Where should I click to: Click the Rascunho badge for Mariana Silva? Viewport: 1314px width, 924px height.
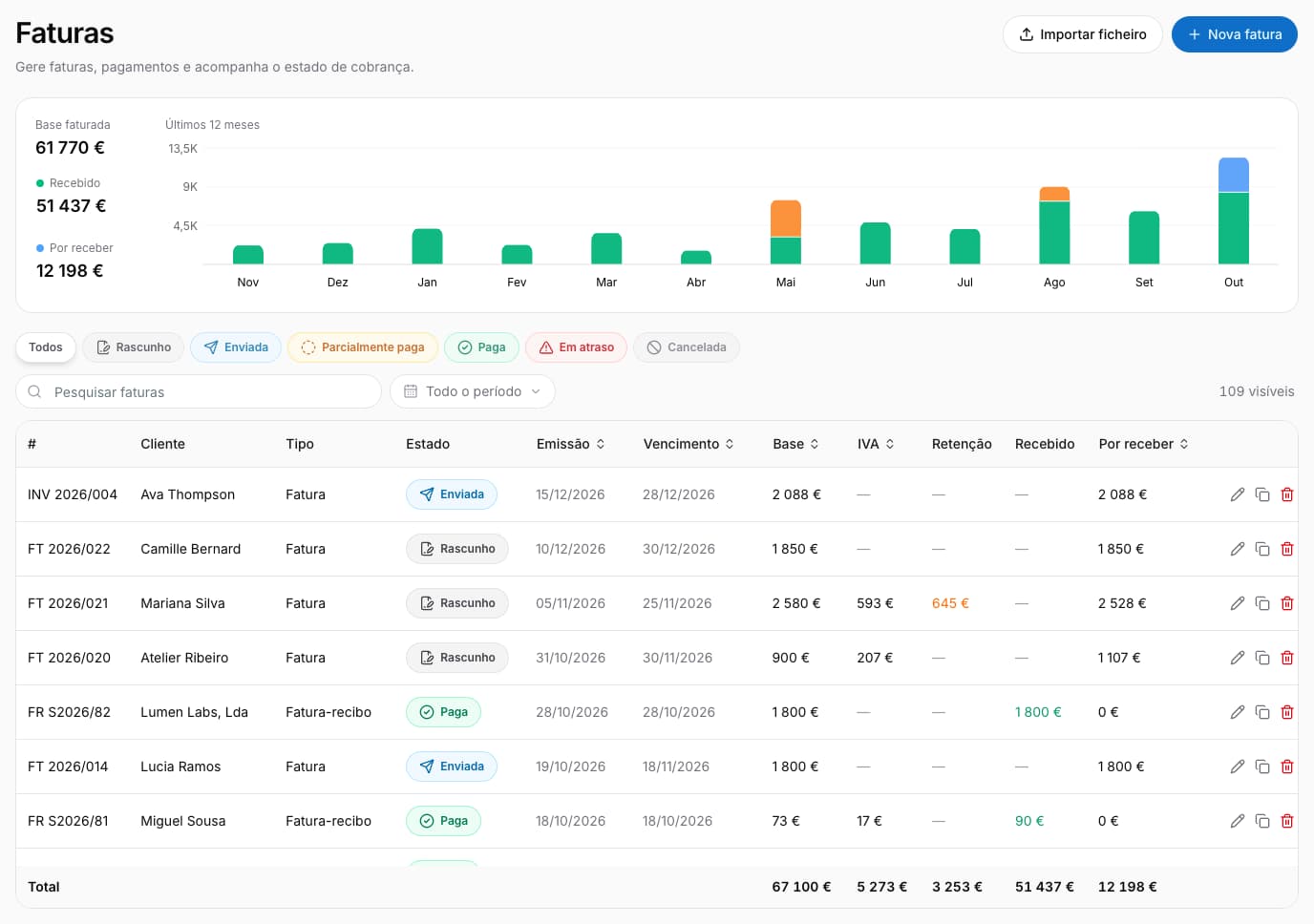457,603
